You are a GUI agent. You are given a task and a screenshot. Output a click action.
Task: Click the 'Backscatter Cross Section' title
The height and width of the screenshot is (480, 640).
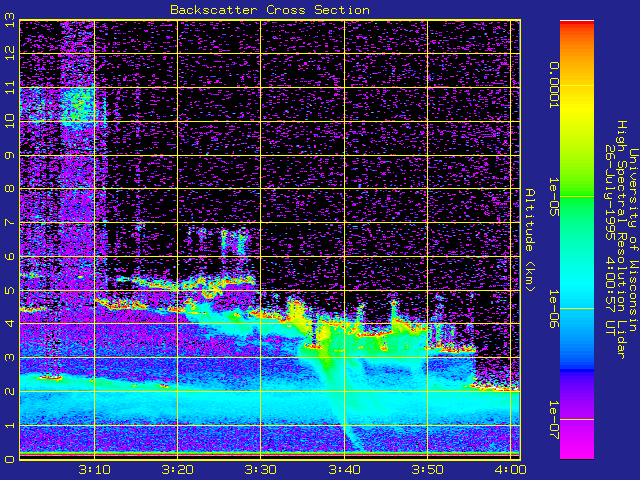pyautogui.click(x=270, y=10)
